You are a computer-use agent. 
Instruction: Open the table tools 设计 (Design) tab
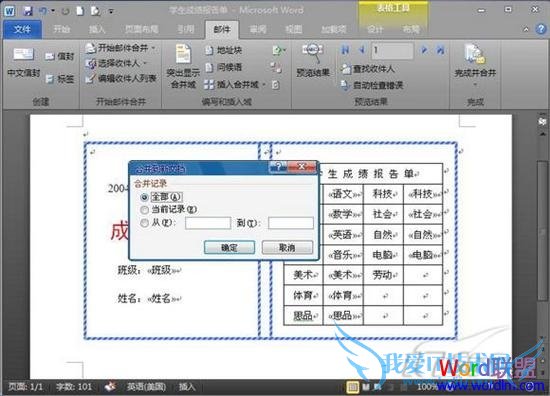point(375,29)
